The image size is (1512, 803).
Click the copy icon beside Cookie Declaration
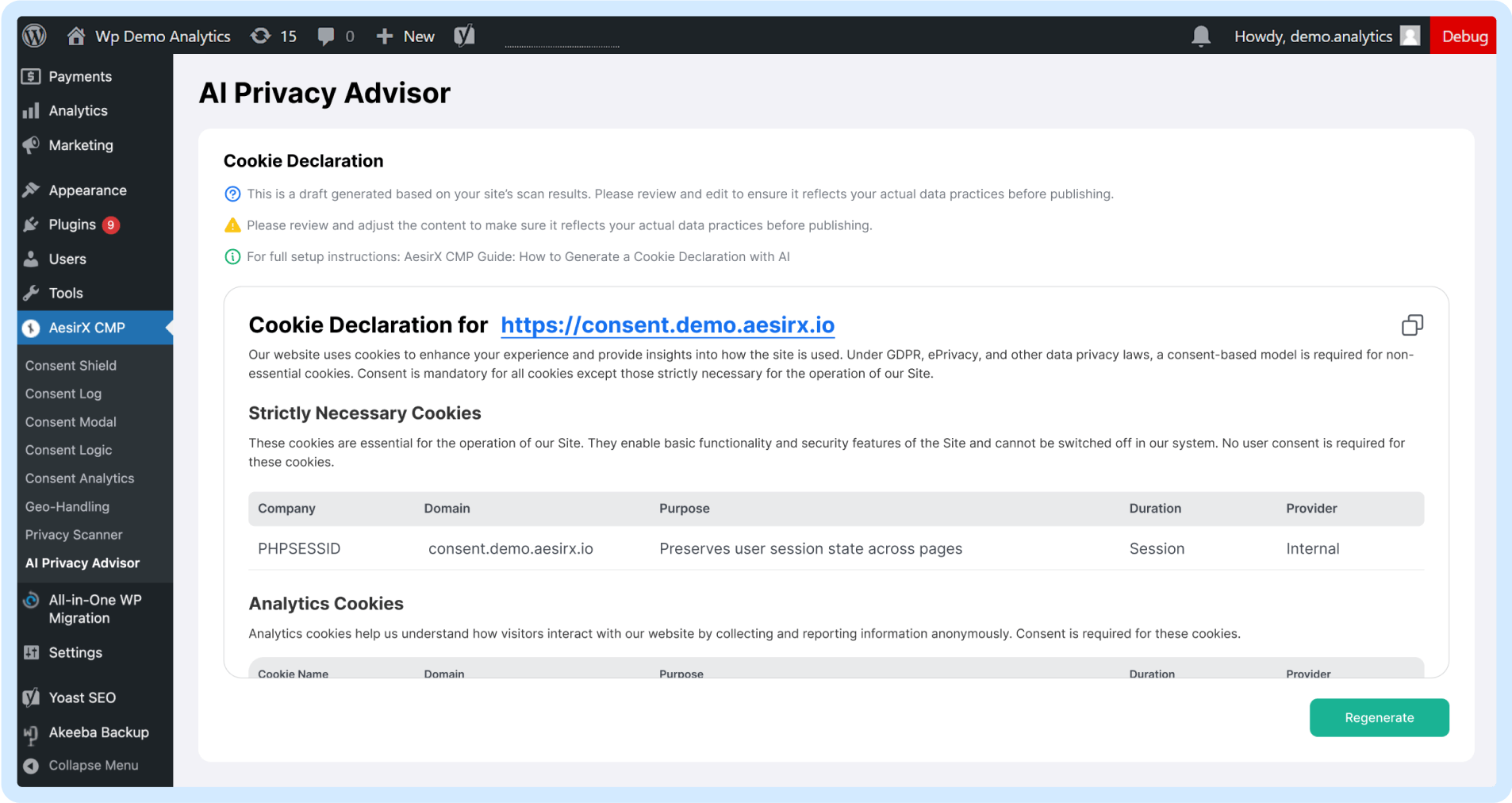(1413, 325)
